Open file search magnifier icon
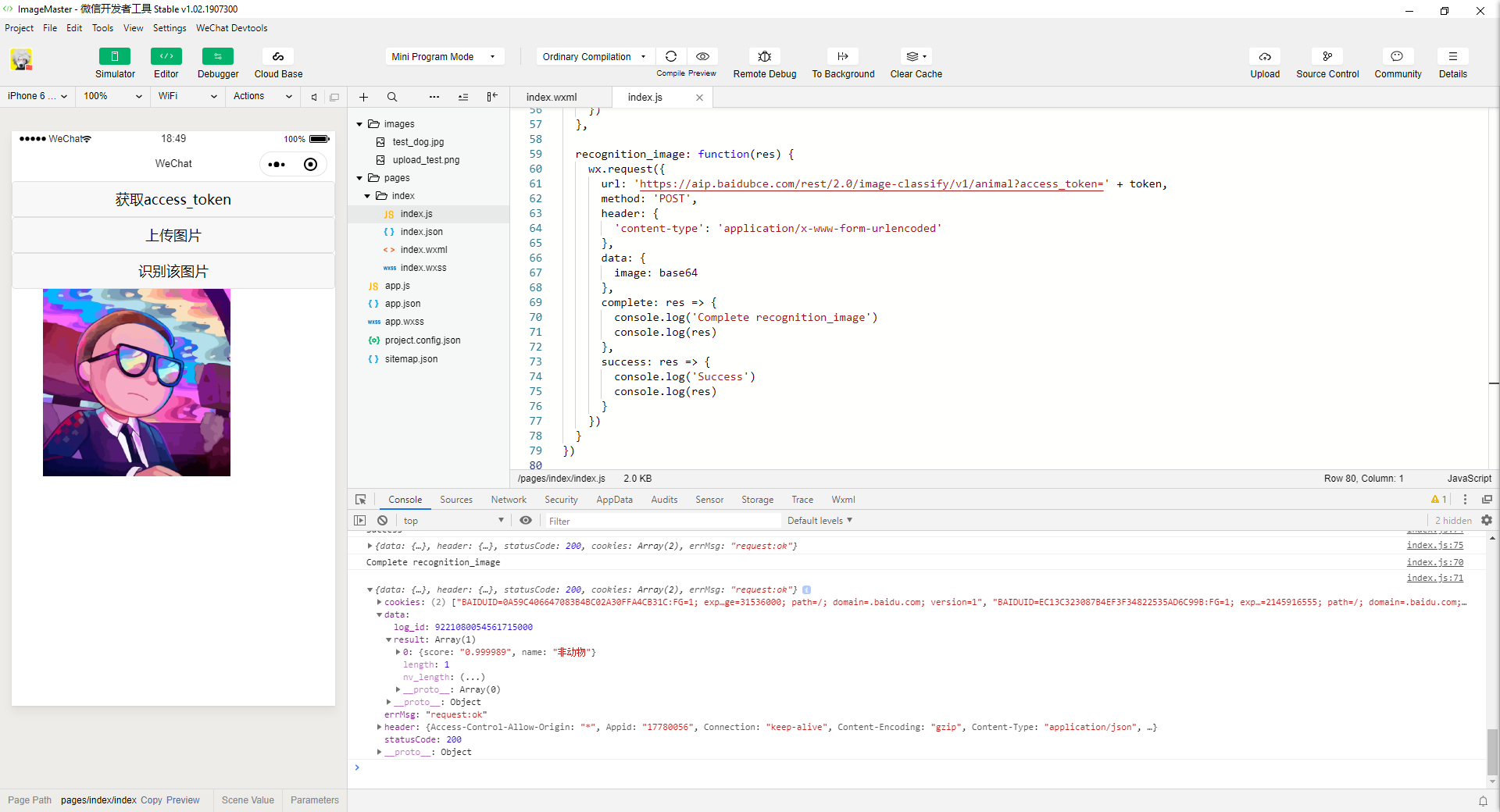 (x=392, y=97)
